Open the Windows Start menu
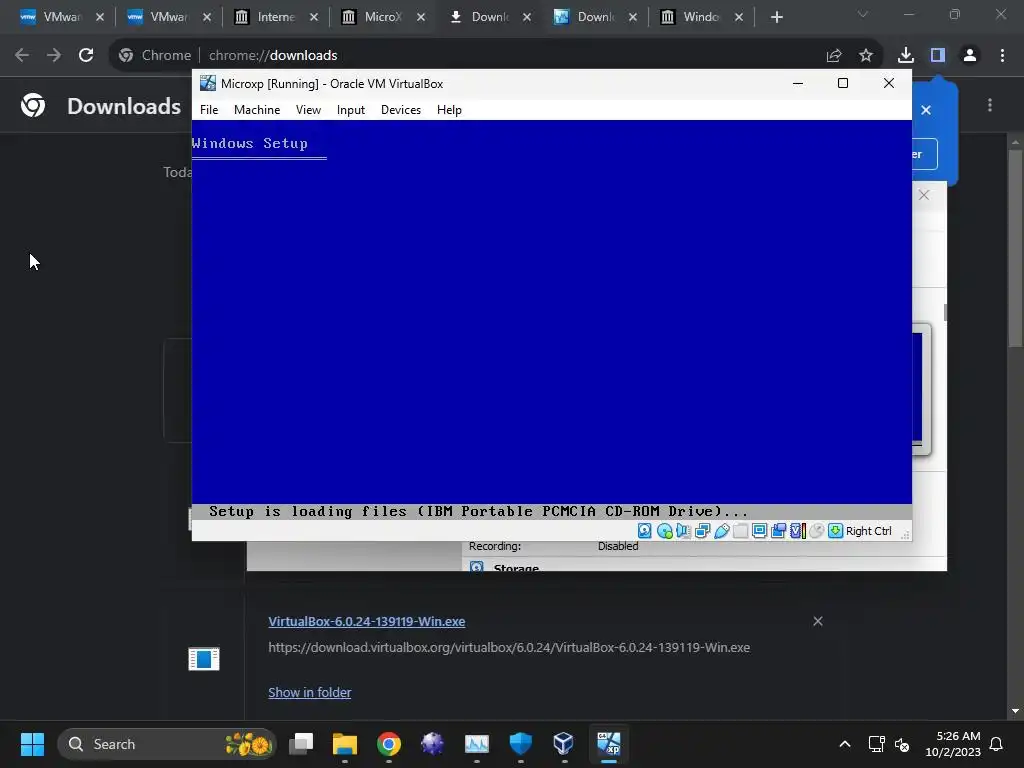The height and width of the screenshot is (768, 1024). point(32,744)
